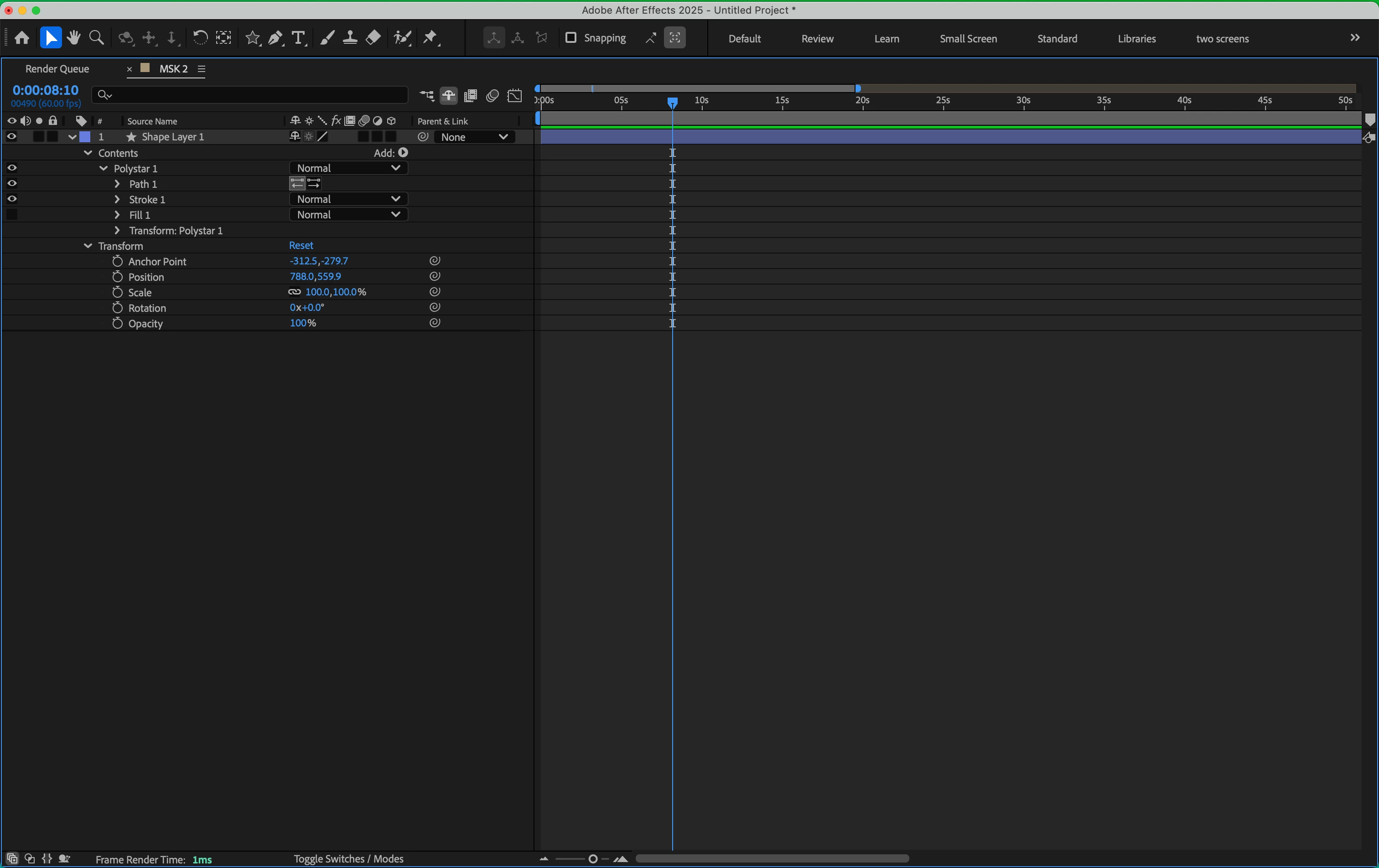Select the Zoom magnifier tool
The width and height of the screenshot is (1379, 868).
pos(97,38)
